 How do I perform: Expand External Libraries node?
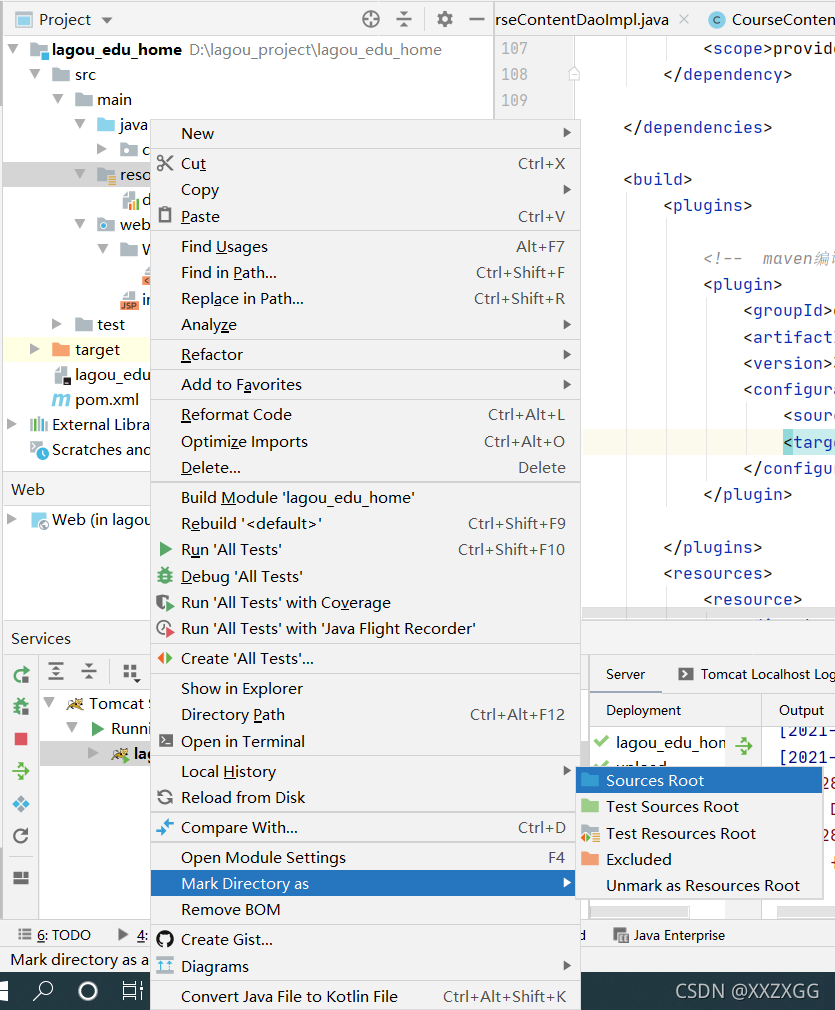click(x=12, y=424)
